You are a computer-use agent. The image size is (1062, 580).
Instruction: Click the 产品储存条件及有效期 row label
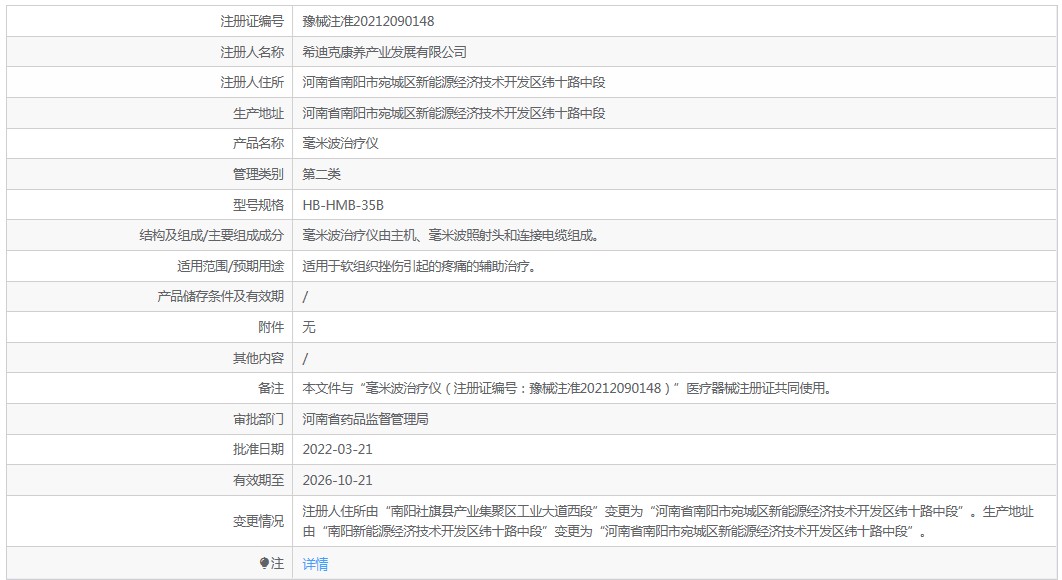(x=221, y=296)
